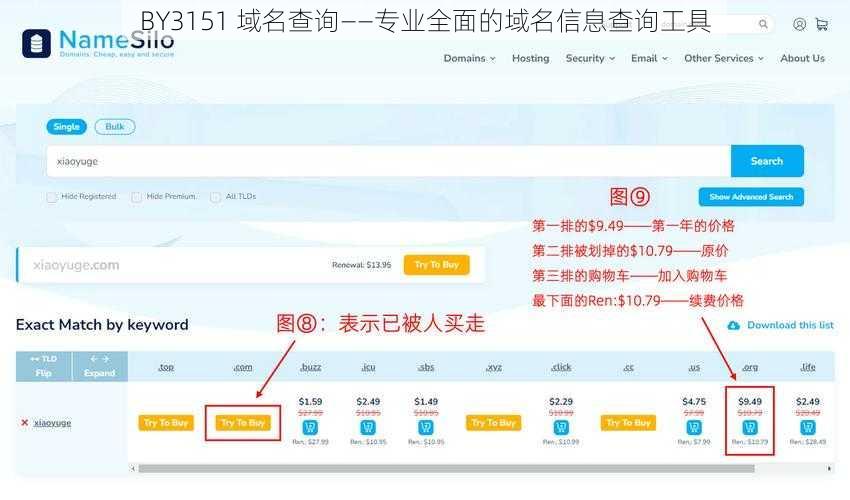Check the Hide Registered checkbox

51,197
